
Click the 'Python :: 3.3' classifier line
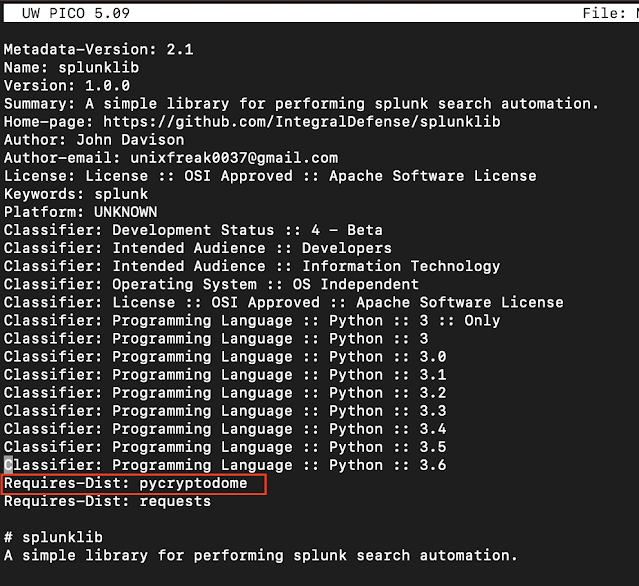click(225, 411)
